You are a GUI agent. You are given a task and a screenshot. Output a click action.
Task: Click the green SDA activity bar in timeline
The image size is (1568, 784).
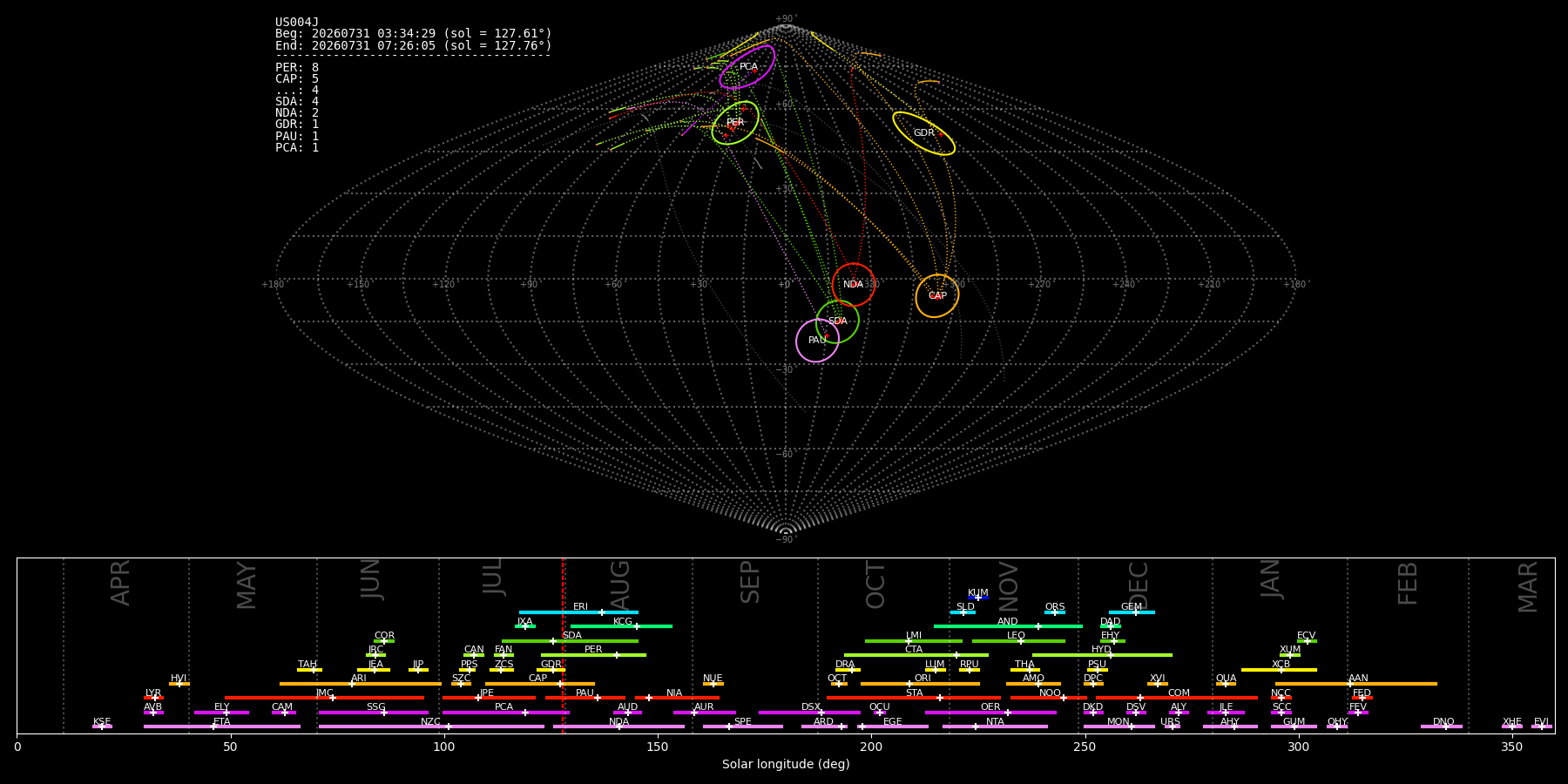pyautogui.click(x=570, y=641)
